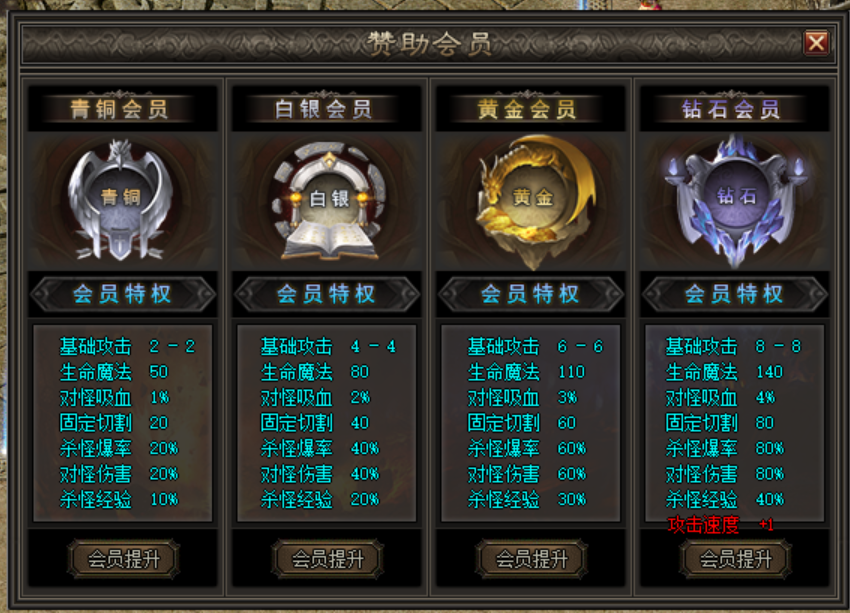The height and width of the screenshot is (613, 850).
Task: Upgrade to Gold membership with 会员提升
Action: pyautogui.click(x=531, y=559)
